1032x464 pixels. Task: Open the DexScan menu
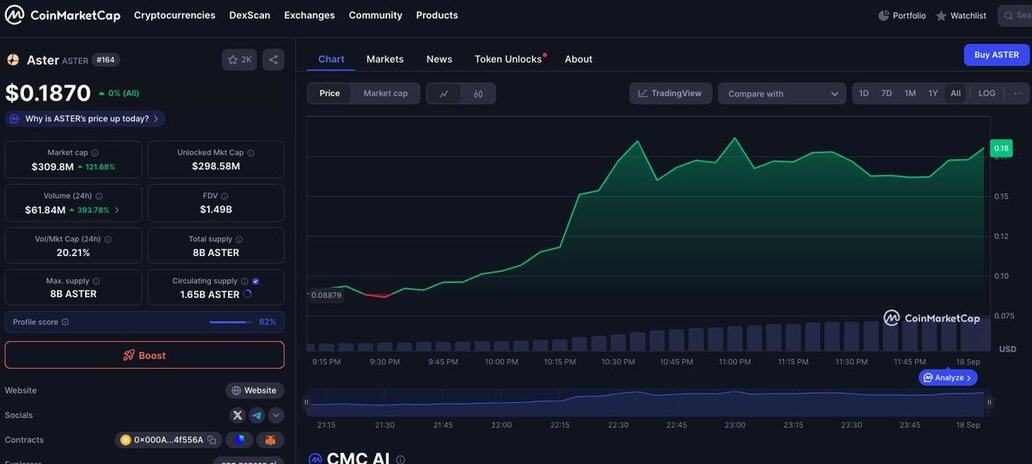(x=249, y=15)
